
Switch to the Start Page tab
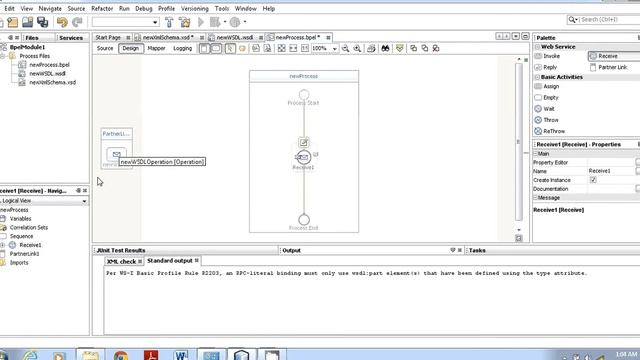[x=108, y=38]
